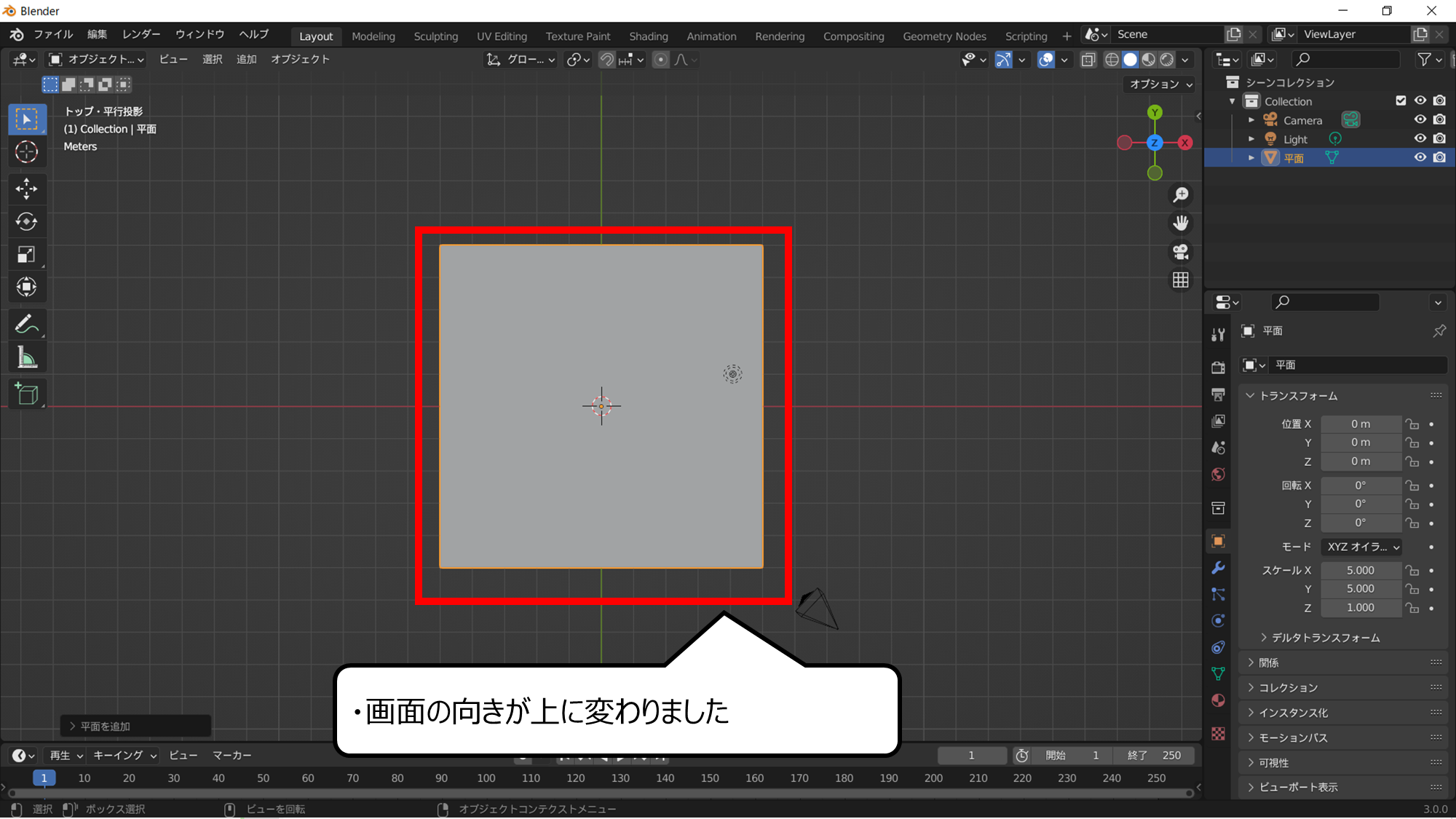Hide the Light object in viewport
The height and width of the screenshot is (819, 1456).
[x=1420, y=138]
